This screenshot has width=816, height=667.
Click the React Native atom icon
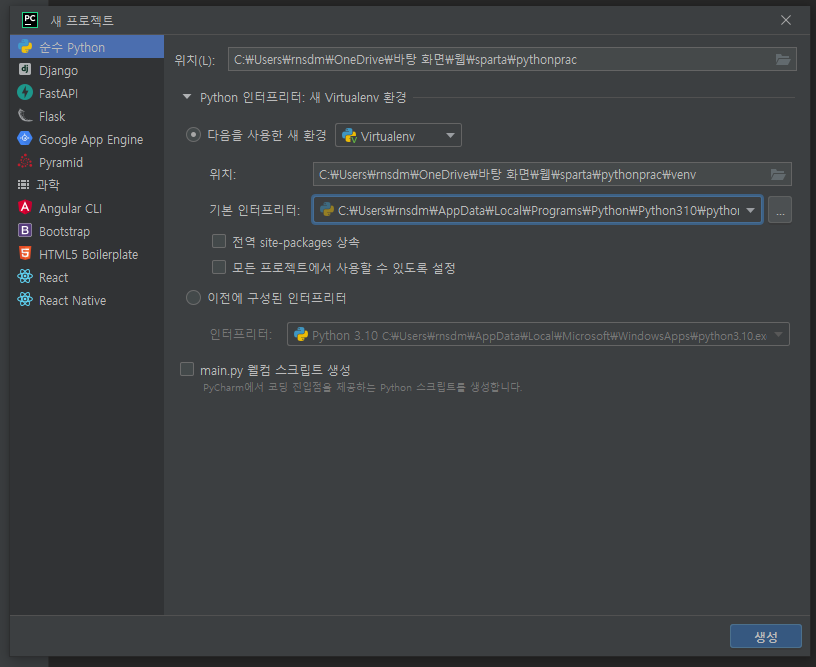(x=25, y=299)
